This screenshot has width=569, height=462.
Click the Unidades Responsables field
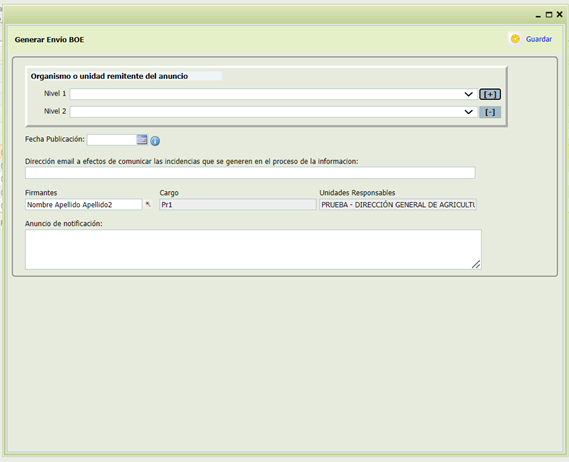[398, 204]
